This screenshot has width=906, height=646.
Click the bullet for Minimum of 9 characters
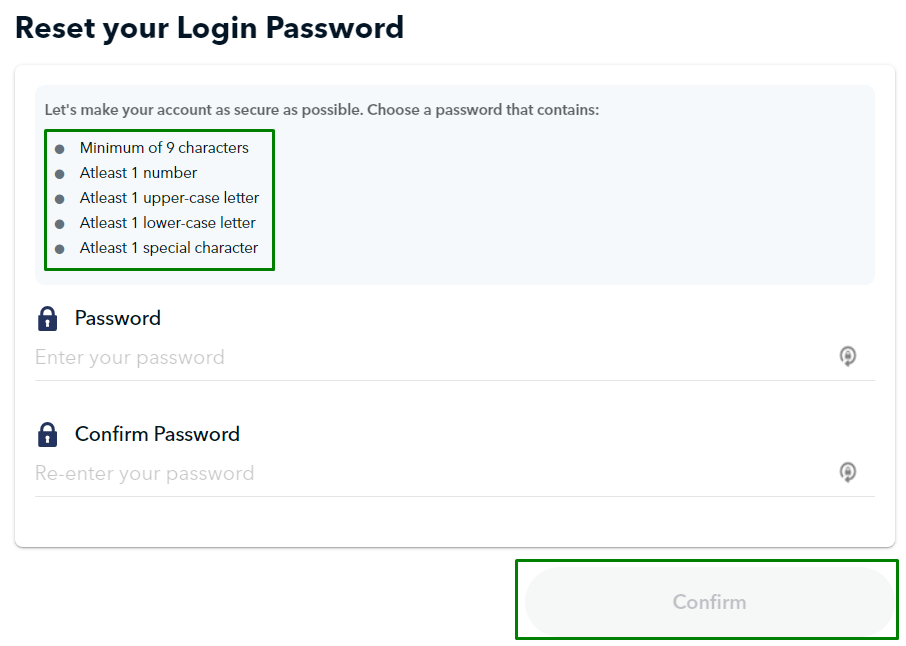(x=61, y=148)
